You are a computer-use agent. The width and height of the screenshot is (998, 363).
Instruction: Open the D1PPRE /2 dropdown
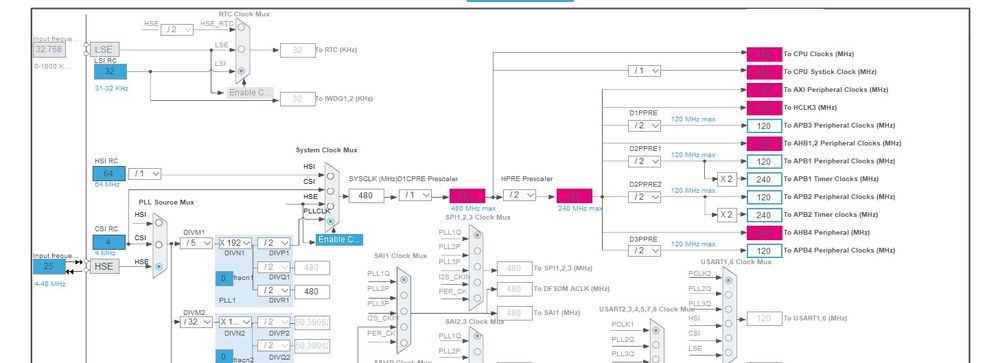[644, 125]
